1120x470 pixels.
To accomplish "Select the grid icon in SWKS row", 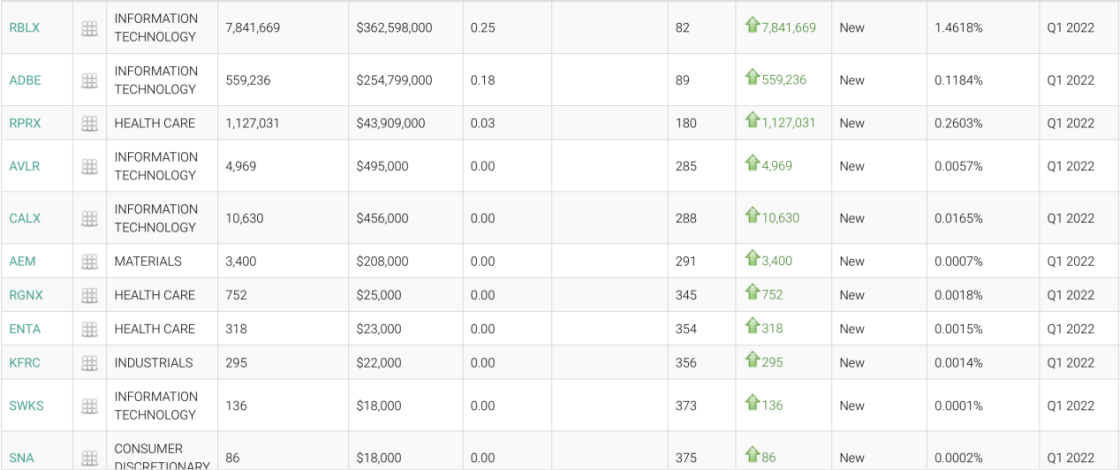I will pyautogui.click(x=89, y=407).
